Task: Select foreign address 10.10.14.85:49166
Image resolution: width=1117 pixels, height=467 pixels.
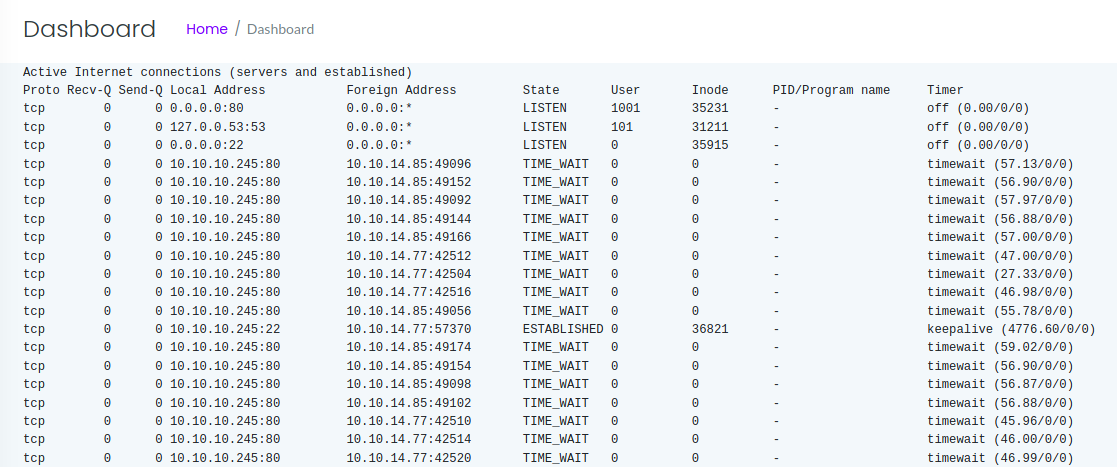Action: [409, 237]
